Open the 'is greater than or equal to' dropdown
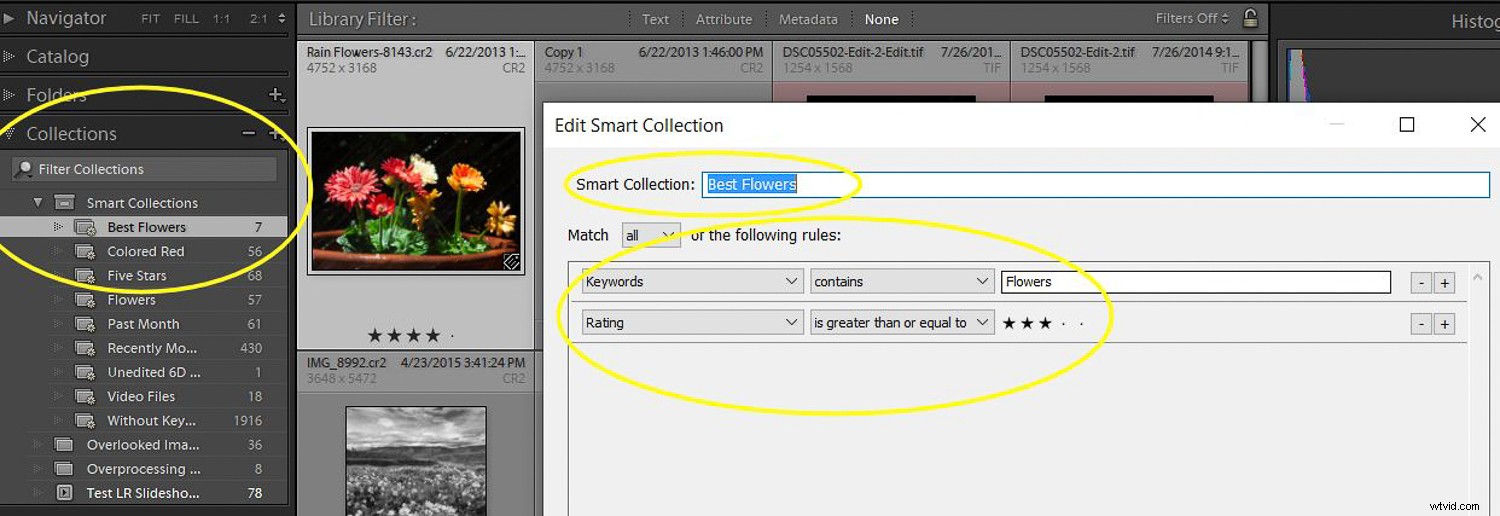The height and width of the screenshot is (516, 1500). [901, 323]
